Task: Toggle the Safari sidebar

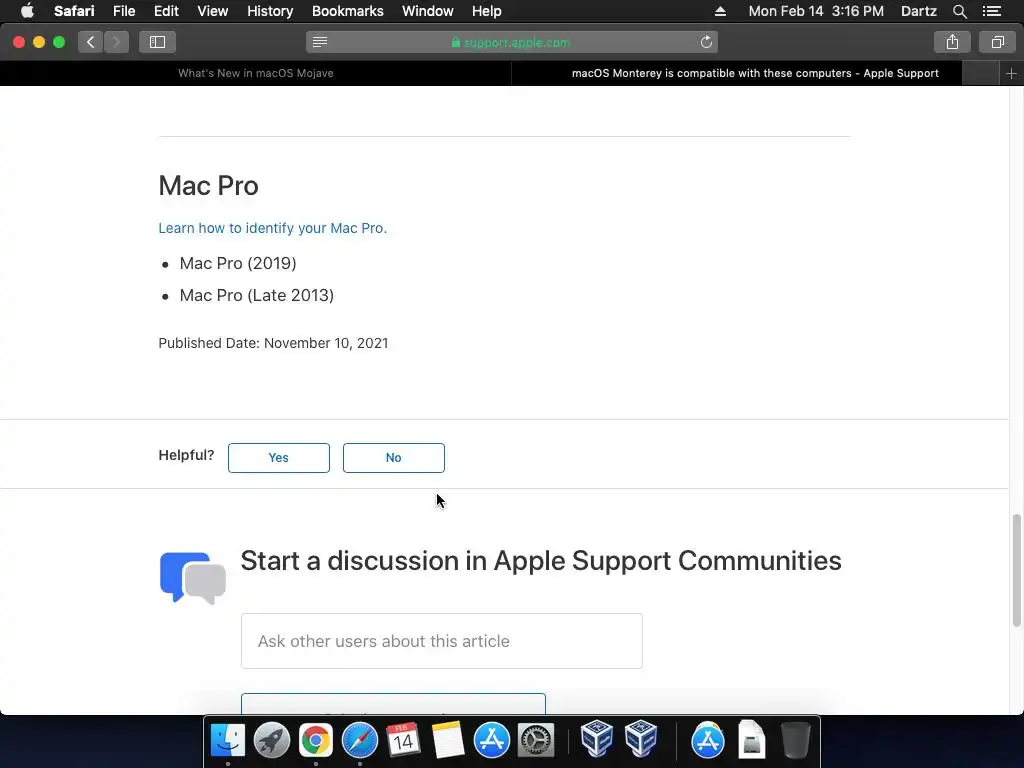Action: pyautogui.click(x=157, y=42)
